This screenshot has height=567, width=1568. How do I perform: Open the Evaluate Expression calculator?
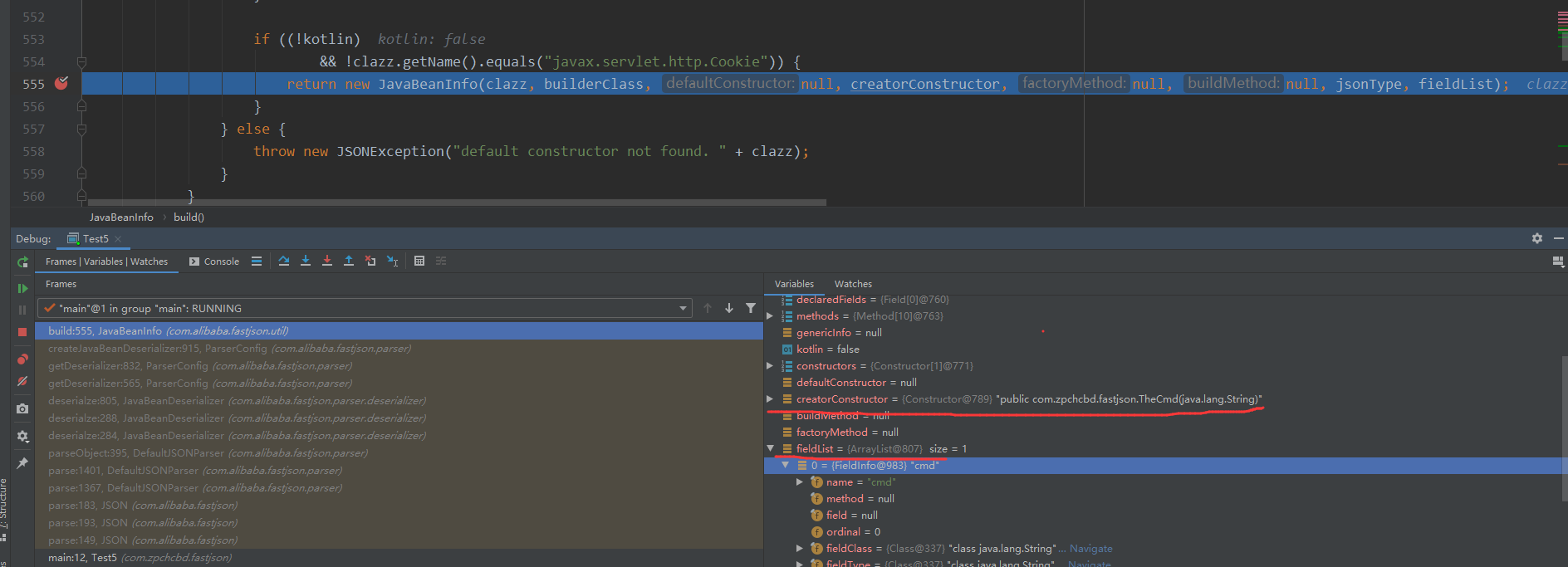[419, 261]
